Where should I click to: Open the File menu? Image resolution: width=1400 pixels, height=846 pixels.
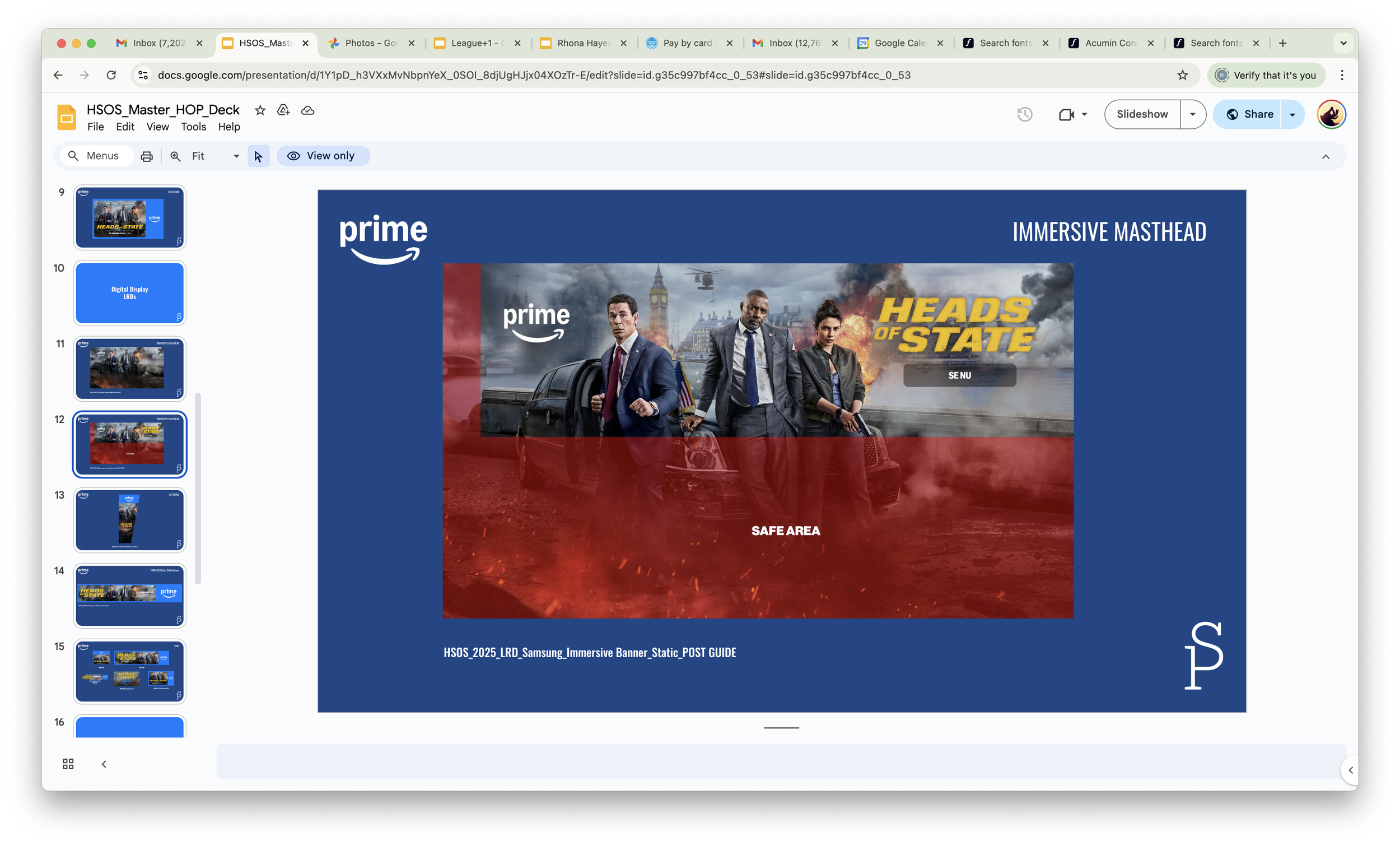pos(95,127)
